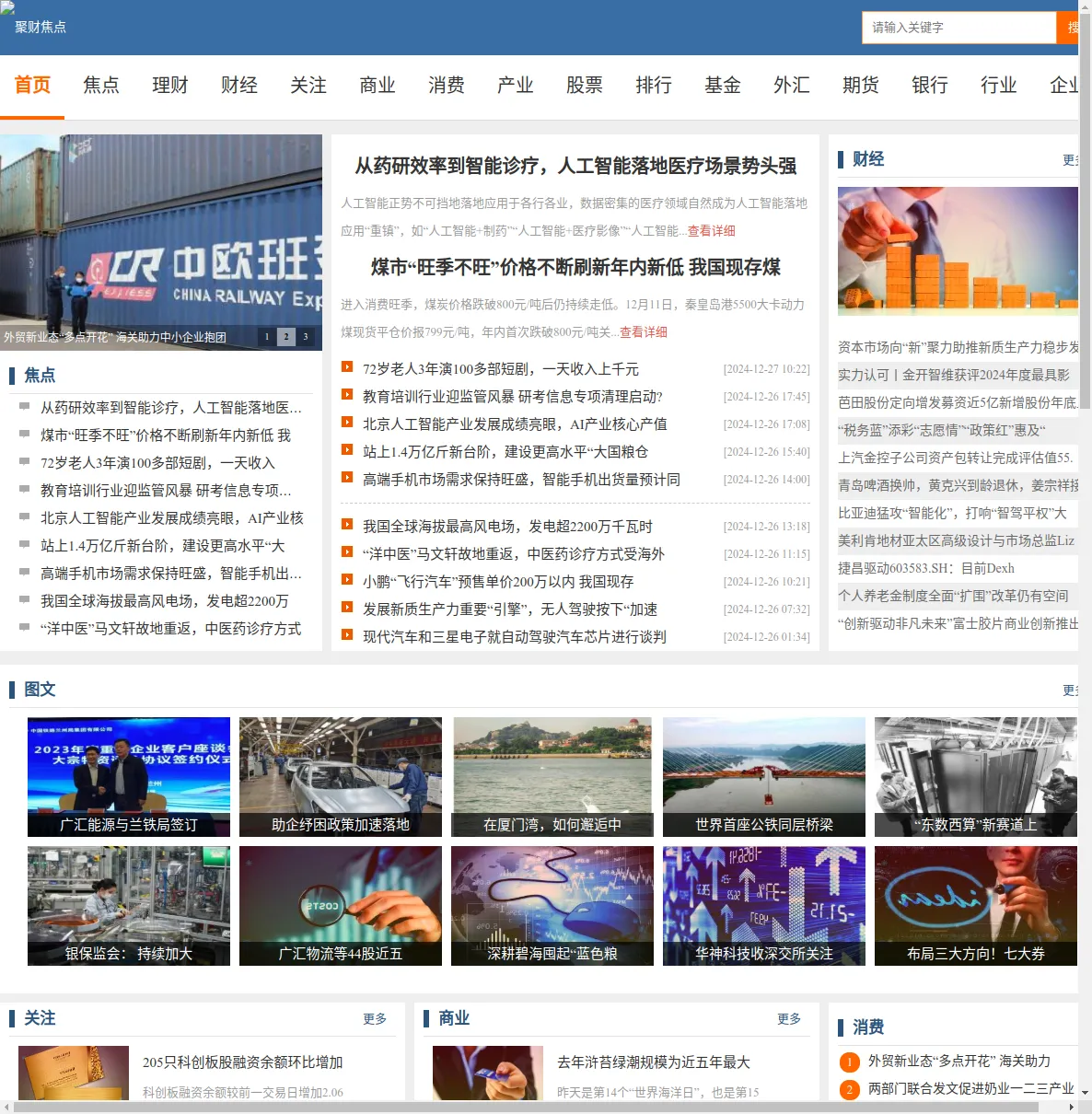The image size is (1092, 1114).
Task: Open headline 煤市"旺季不旺" article
Action: click(x=575, y=267)
